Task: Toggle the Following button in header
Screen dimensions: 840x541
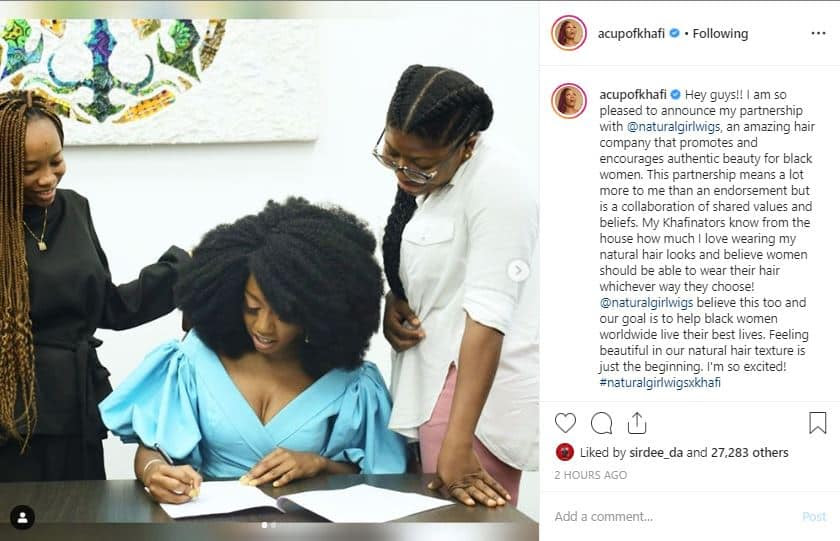Action: (720, 33)
